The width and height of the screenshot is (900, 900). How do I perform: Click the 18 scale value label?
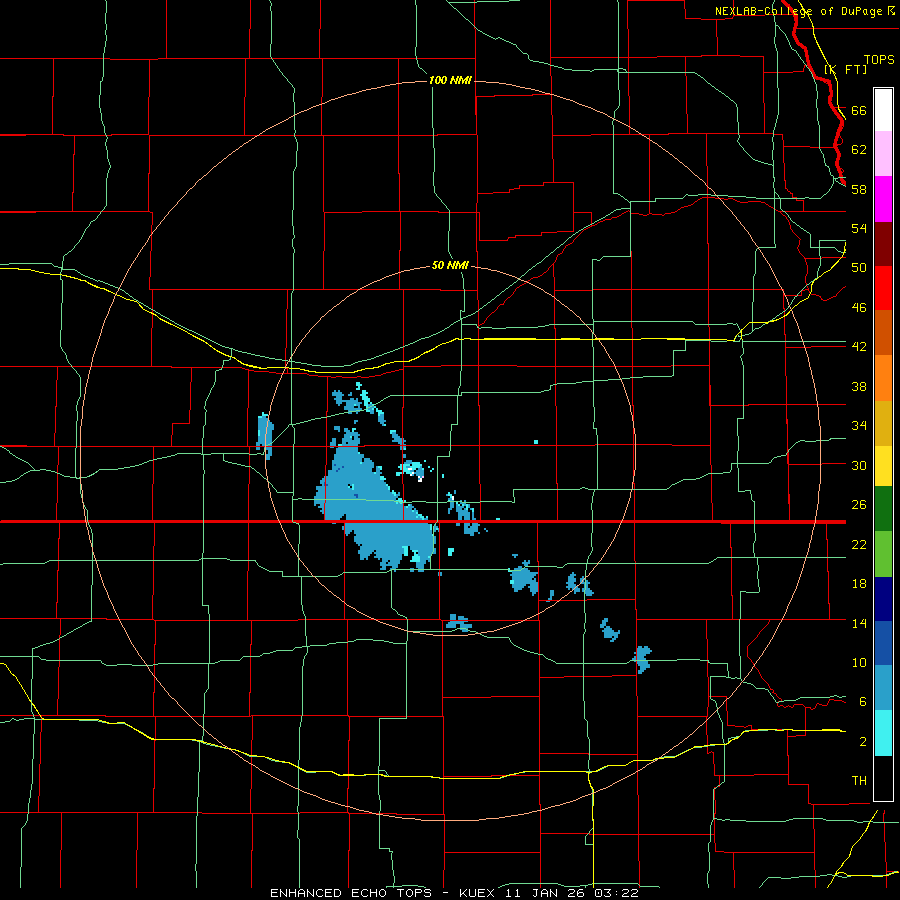859,584
